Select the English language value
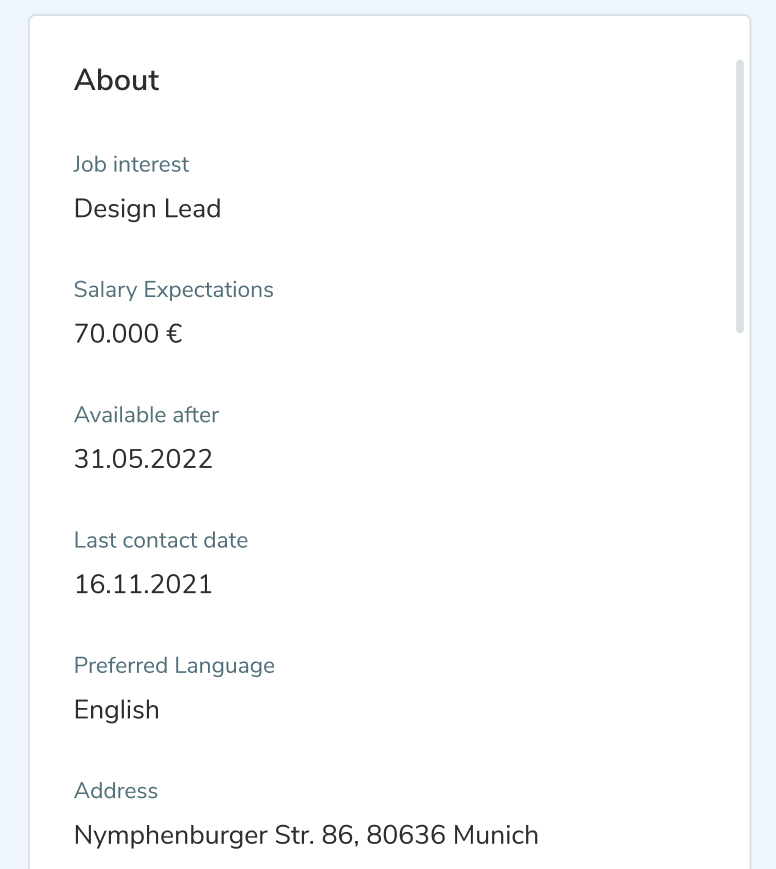 pyautogui.click(x=116, y=710)
